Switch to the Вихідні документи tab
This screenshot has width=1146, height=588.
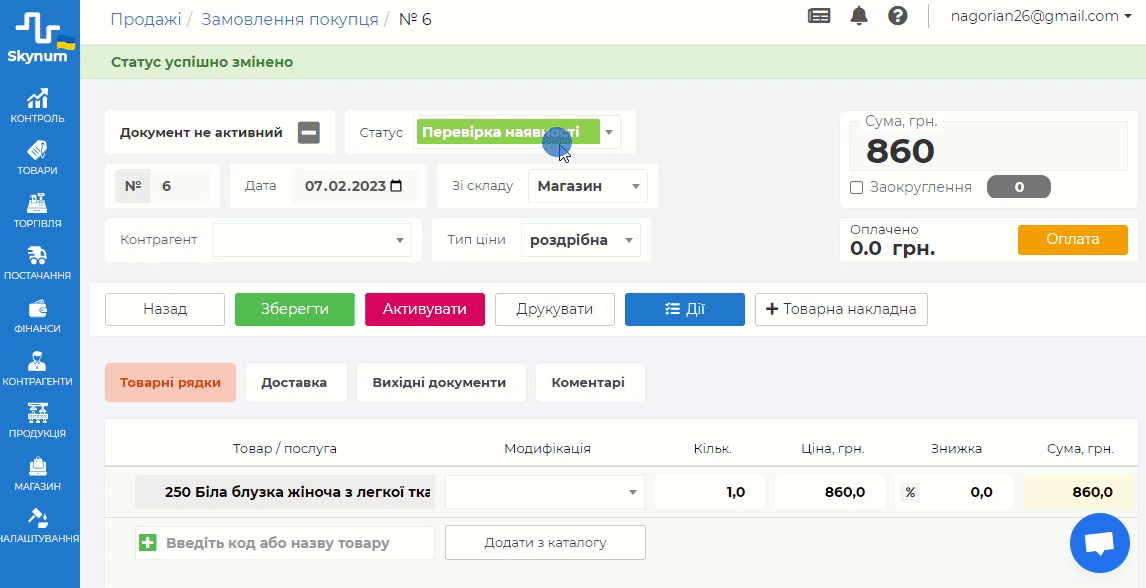(439, 383)
